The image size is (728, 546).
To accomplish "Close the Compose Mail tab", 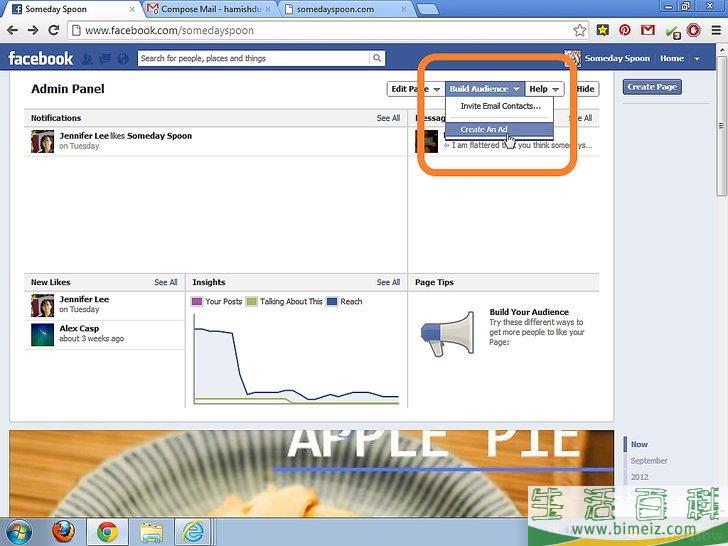I will [268, 9].
